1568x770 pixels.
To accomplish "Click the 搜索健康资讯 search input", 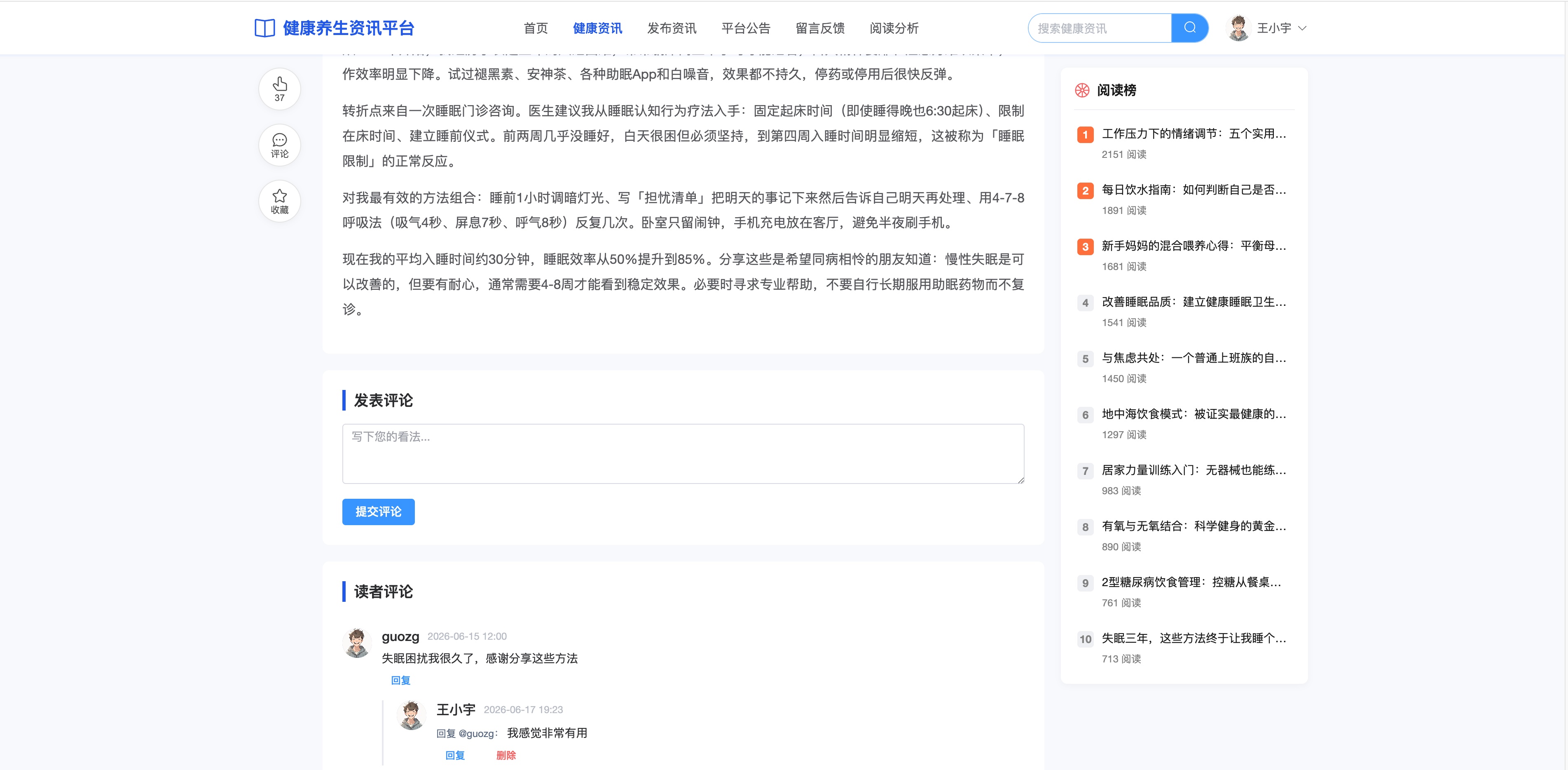I will coord(1100,28).
